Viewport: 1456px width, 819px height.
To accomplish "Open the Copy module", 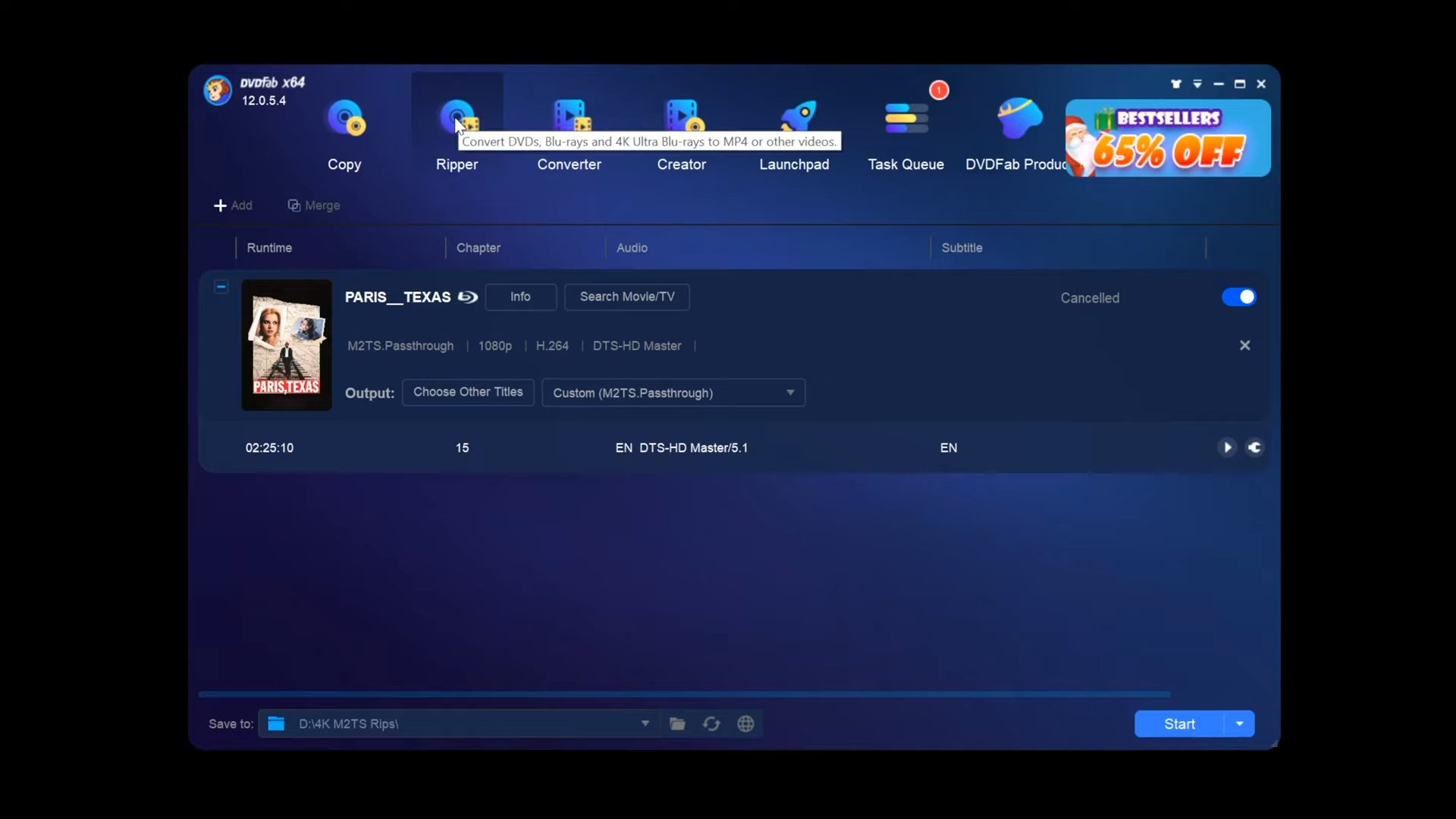I will click(345, 133).
